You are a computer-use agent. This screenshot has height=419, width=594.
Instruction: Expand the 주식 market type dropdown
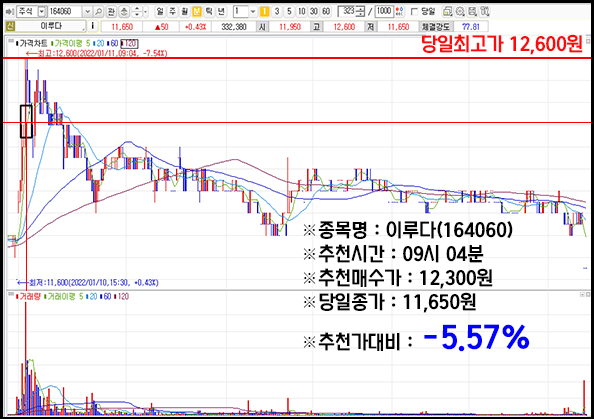[x=42, y=11]
